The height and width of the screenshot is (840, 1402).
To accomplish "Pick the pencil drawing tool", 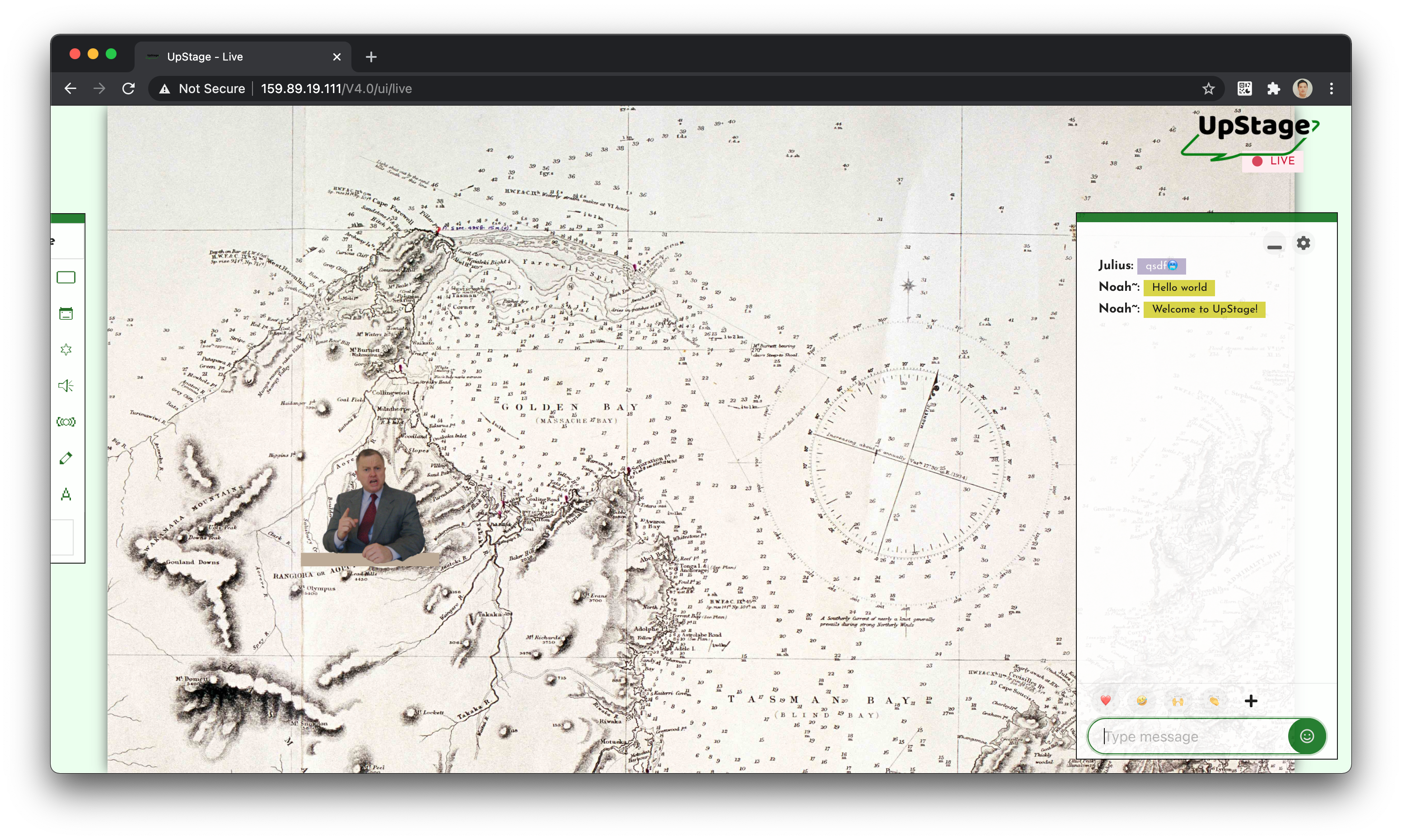I will click(x=65, y=458).
